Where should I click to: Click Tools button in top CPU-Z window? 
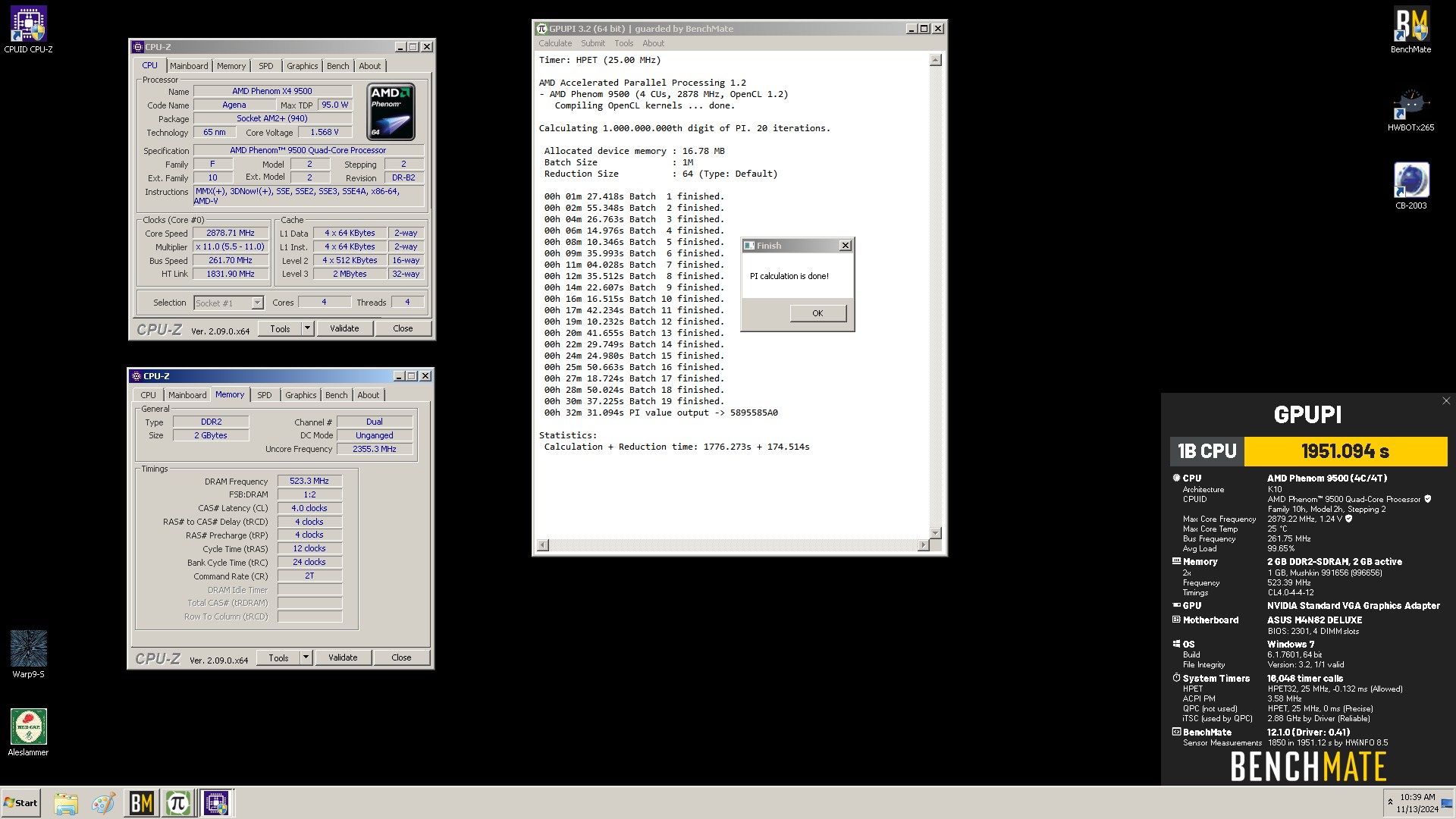280,328
